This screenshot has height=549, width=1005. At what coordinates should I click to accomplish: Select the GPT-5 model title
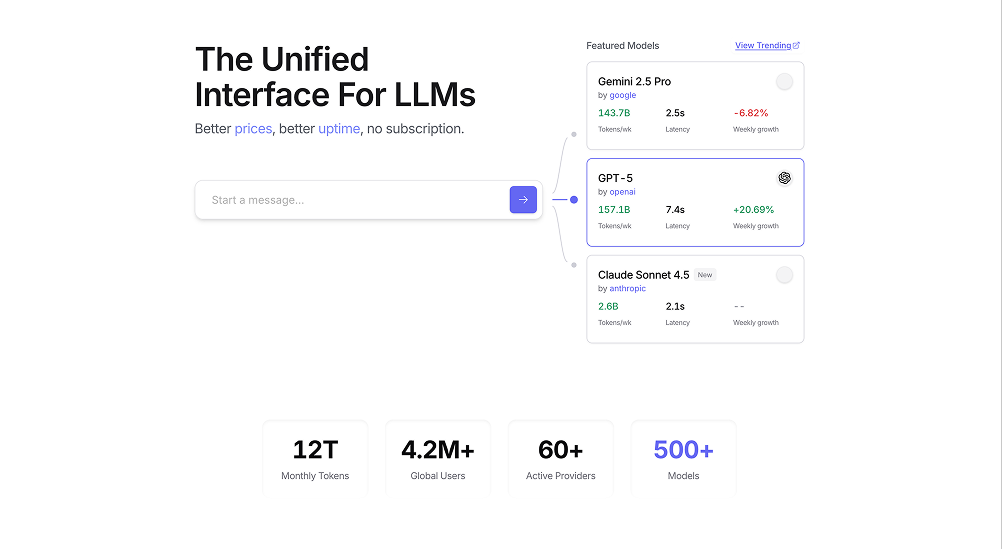click(x=615, y=178)
